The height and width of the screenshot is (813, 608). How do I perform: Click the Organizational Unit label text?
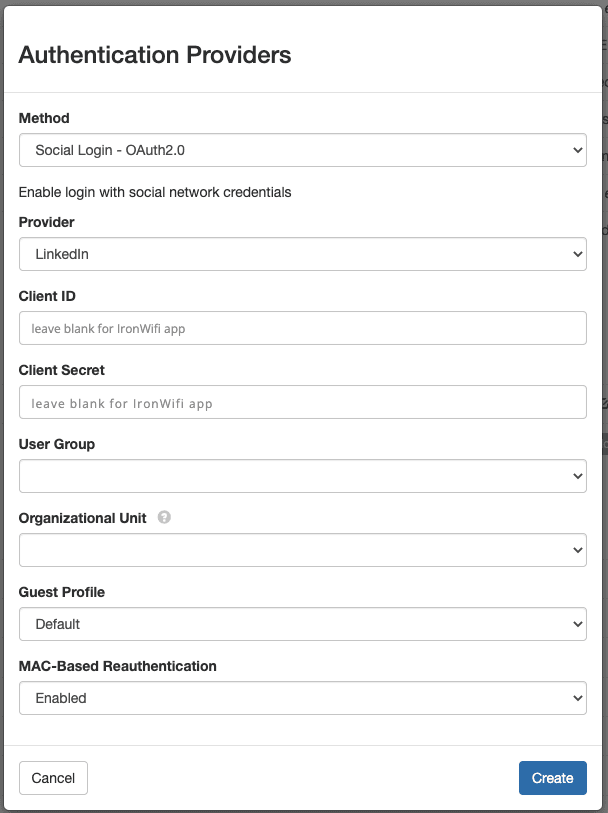82,518
